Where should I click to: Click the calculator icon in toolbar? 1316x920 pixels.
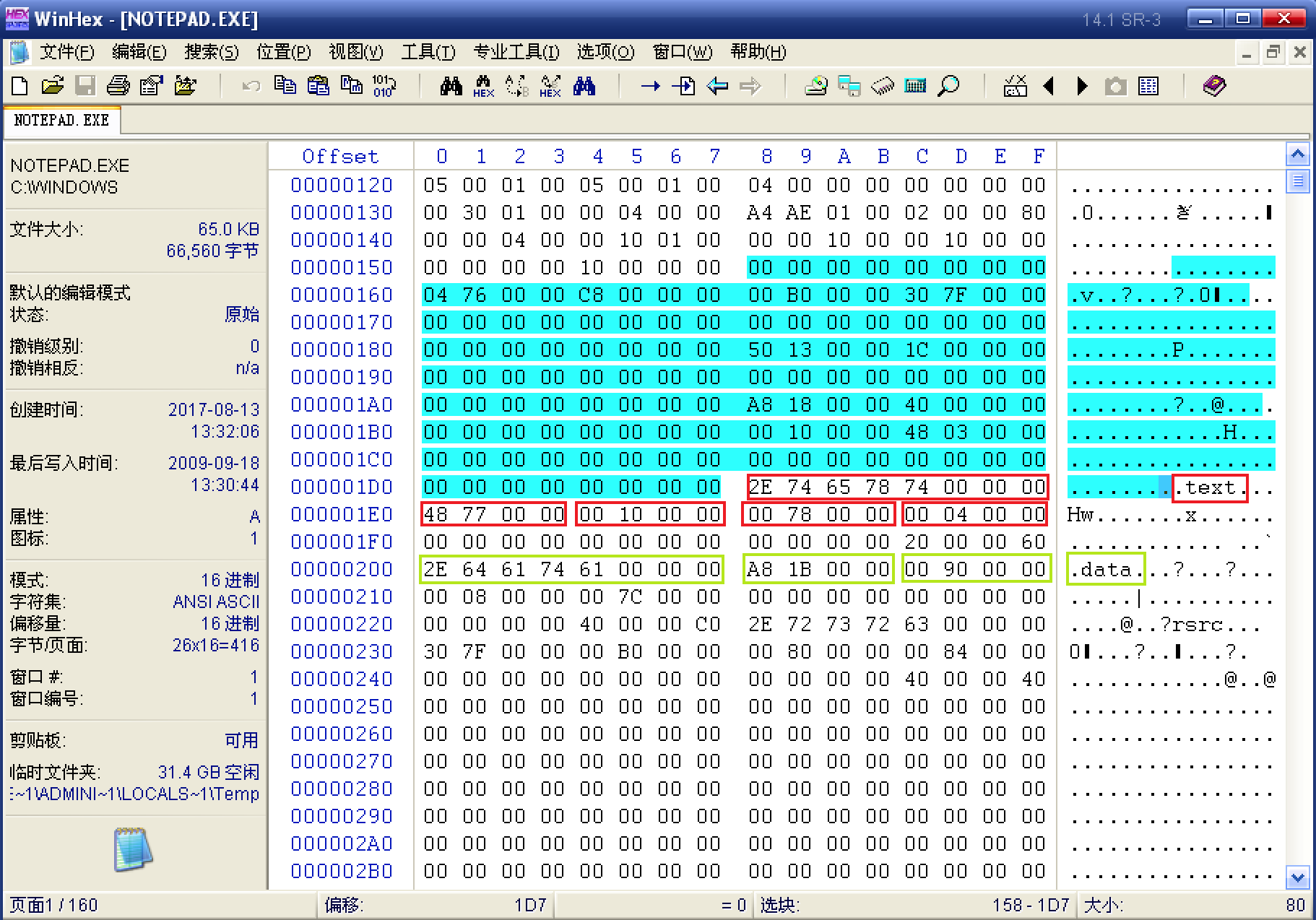(x=915, y=86)
